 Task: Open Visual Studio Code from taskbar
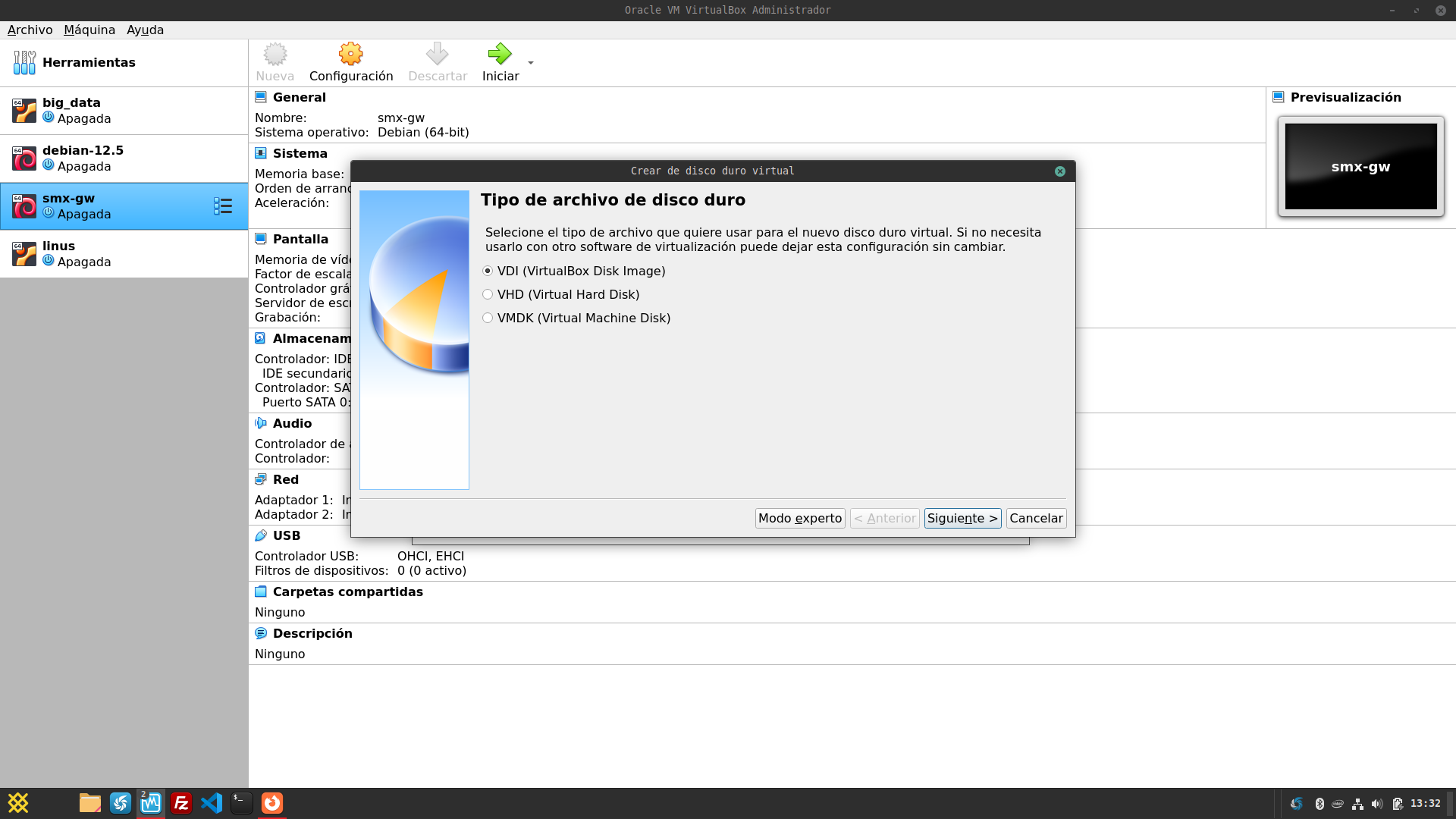pyautogui.click(x=212, y=803)
